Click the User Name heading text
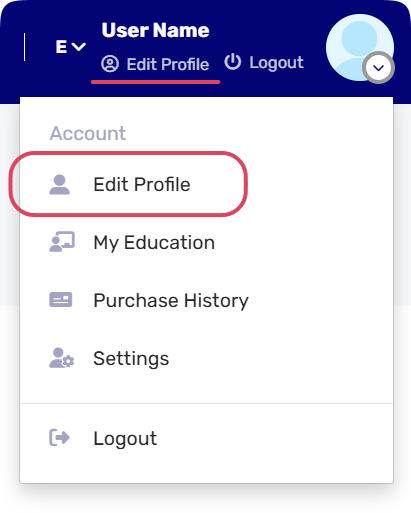The height and width of the screenshot is (513, 411). pos(155,30)
